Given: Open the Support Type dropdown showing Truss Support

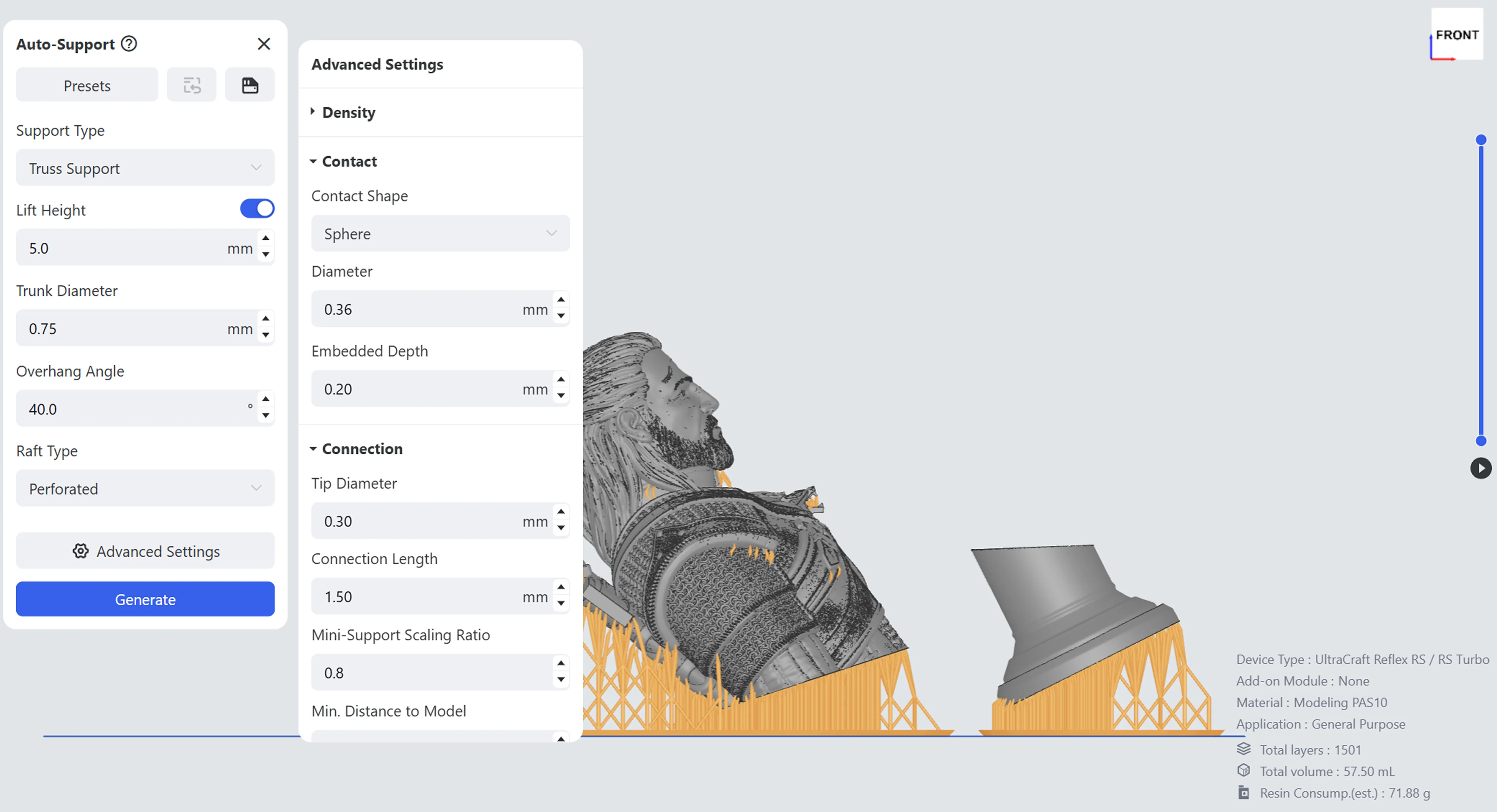Looking at the screenshot, I should click(x=145, y=168).
